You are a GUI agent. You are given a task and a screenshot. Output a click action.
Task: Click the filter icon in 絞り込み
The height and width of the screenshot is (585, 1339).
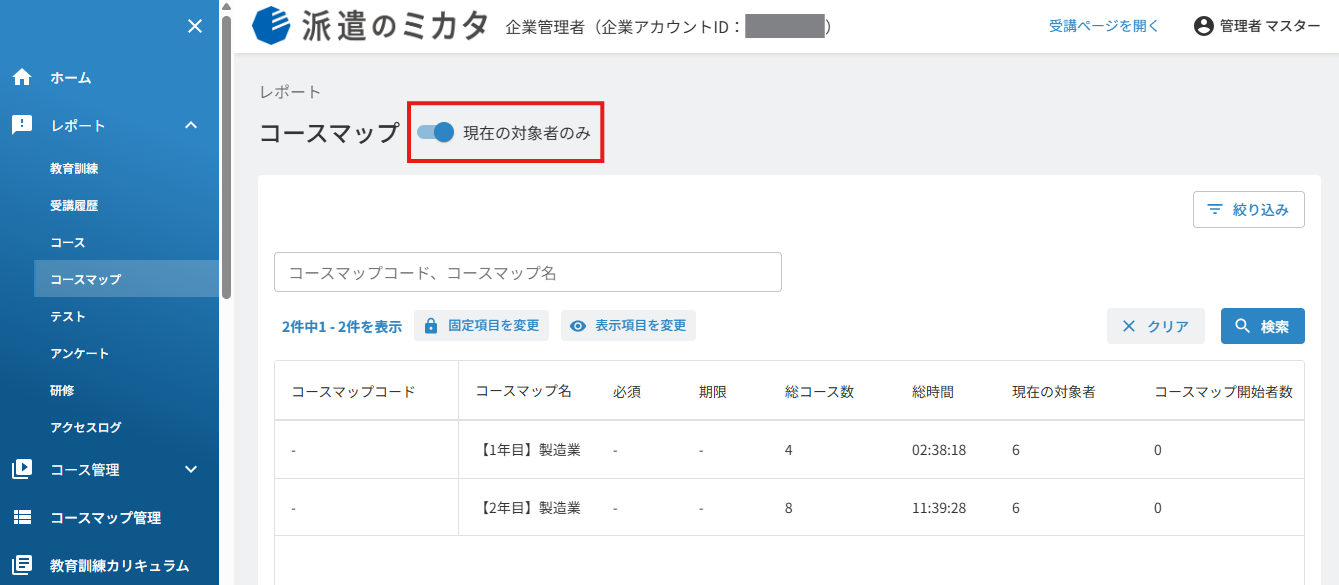click(1215, 210)
